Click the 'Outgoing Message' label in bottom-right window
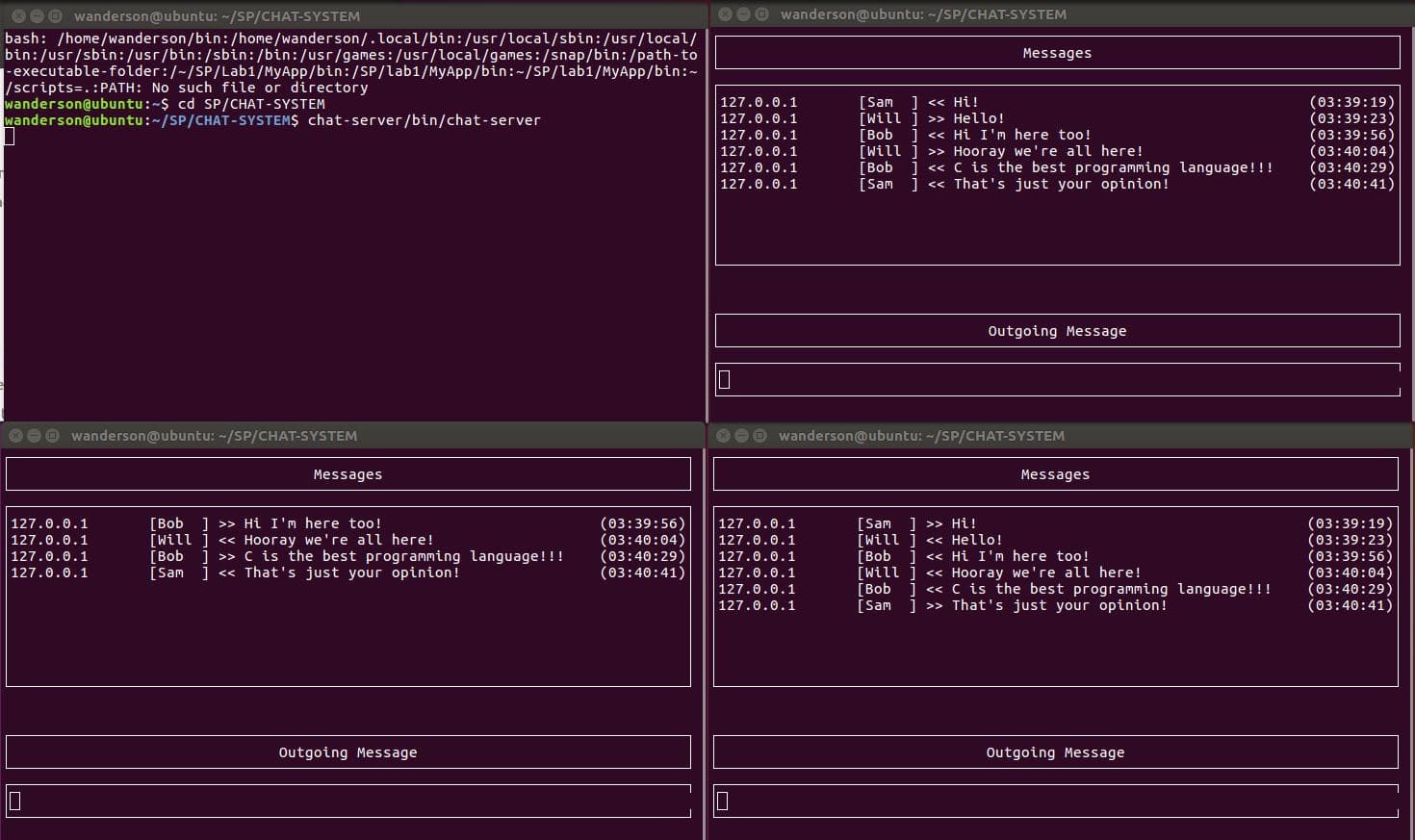Image resolution: width=1415 pixels, height=840 pixels. [x=1055, y=752]
